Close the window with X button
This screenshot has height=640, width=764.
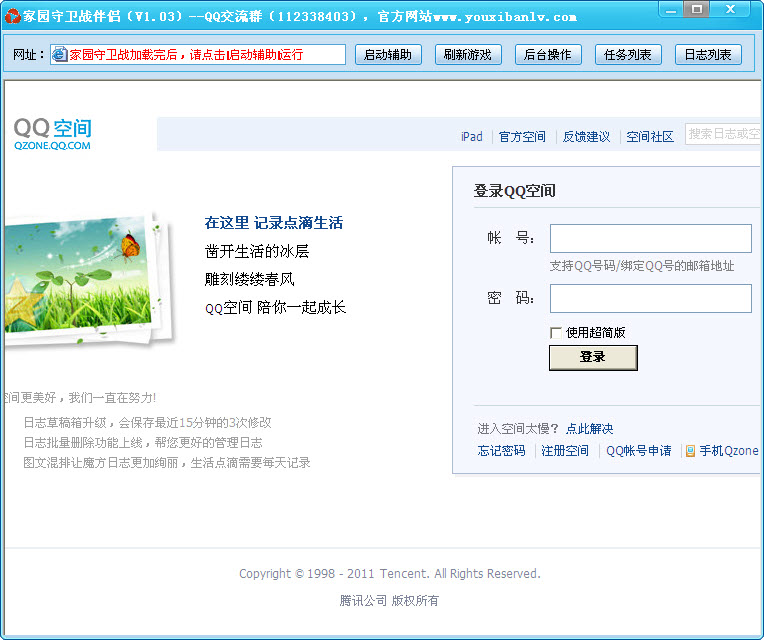click(730, 9)
